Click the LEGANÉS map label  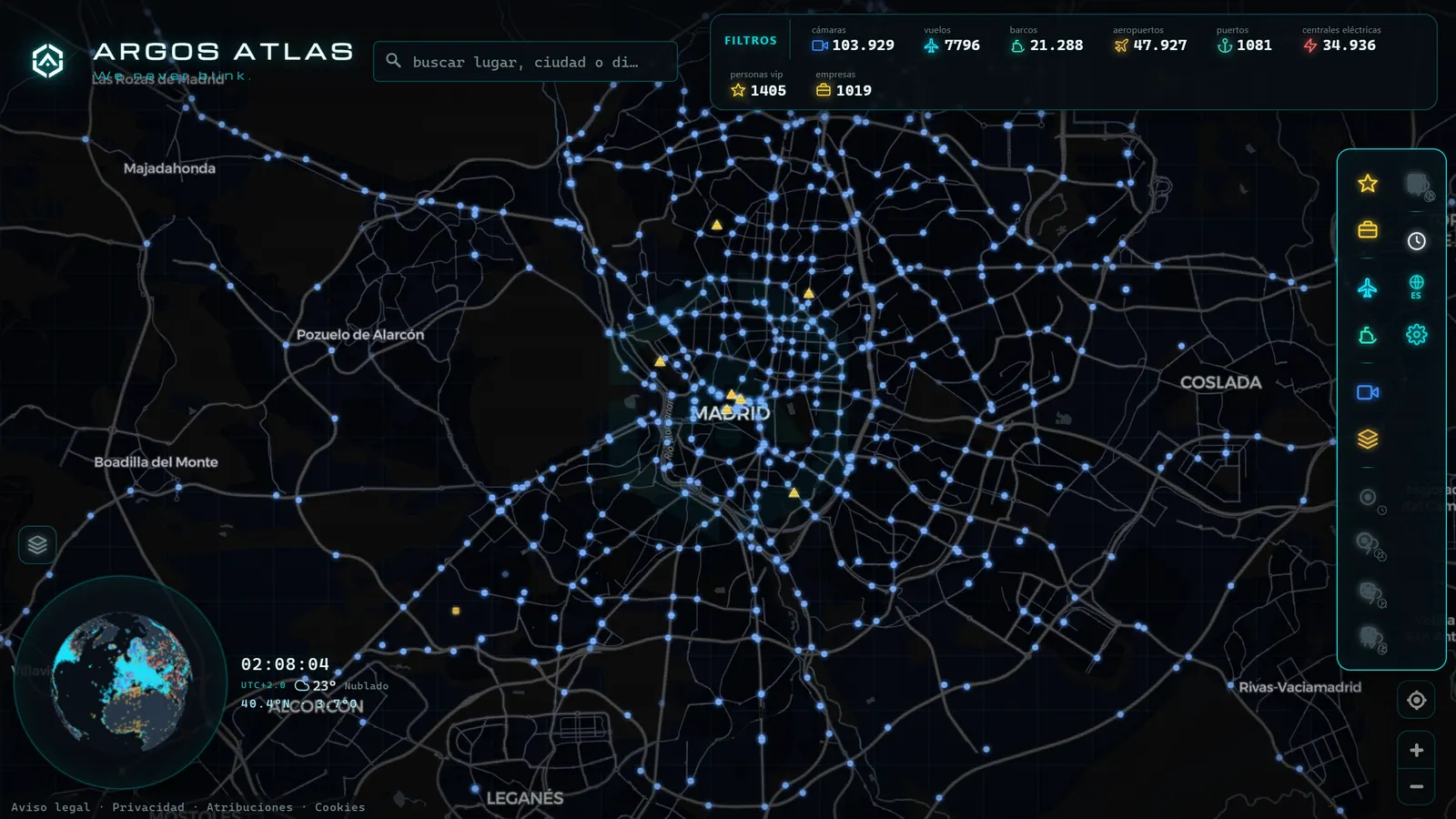point(525,798)
